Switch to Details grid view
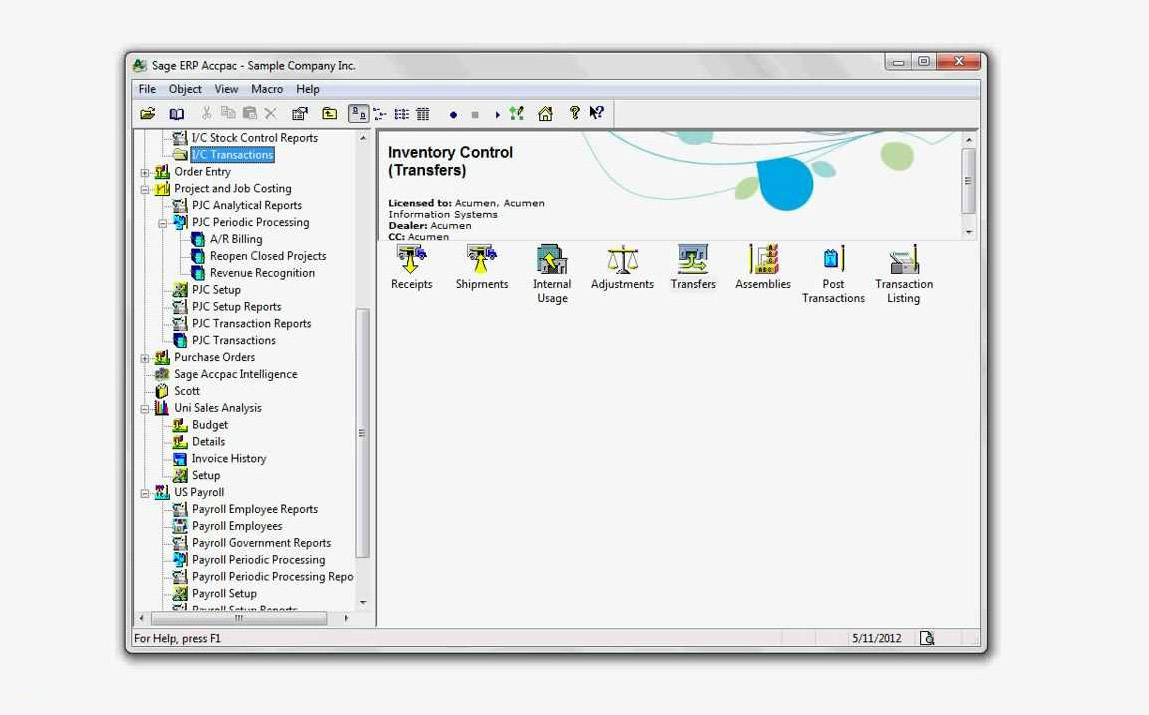1149x715 pixels. (x=423, y=114)
